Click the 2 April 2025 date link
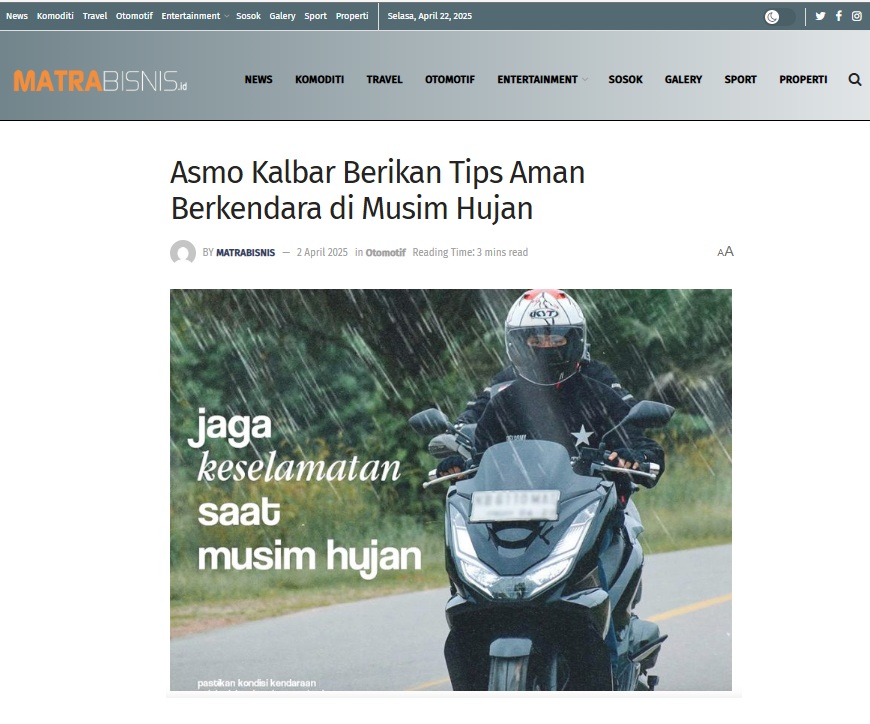Screen dimensions: 870x724 pyautogui.click(x=322, y=252)
